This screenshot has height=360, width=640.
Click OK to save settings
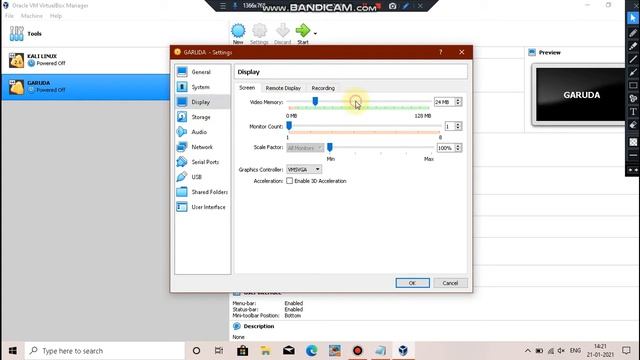coord(412,283)
